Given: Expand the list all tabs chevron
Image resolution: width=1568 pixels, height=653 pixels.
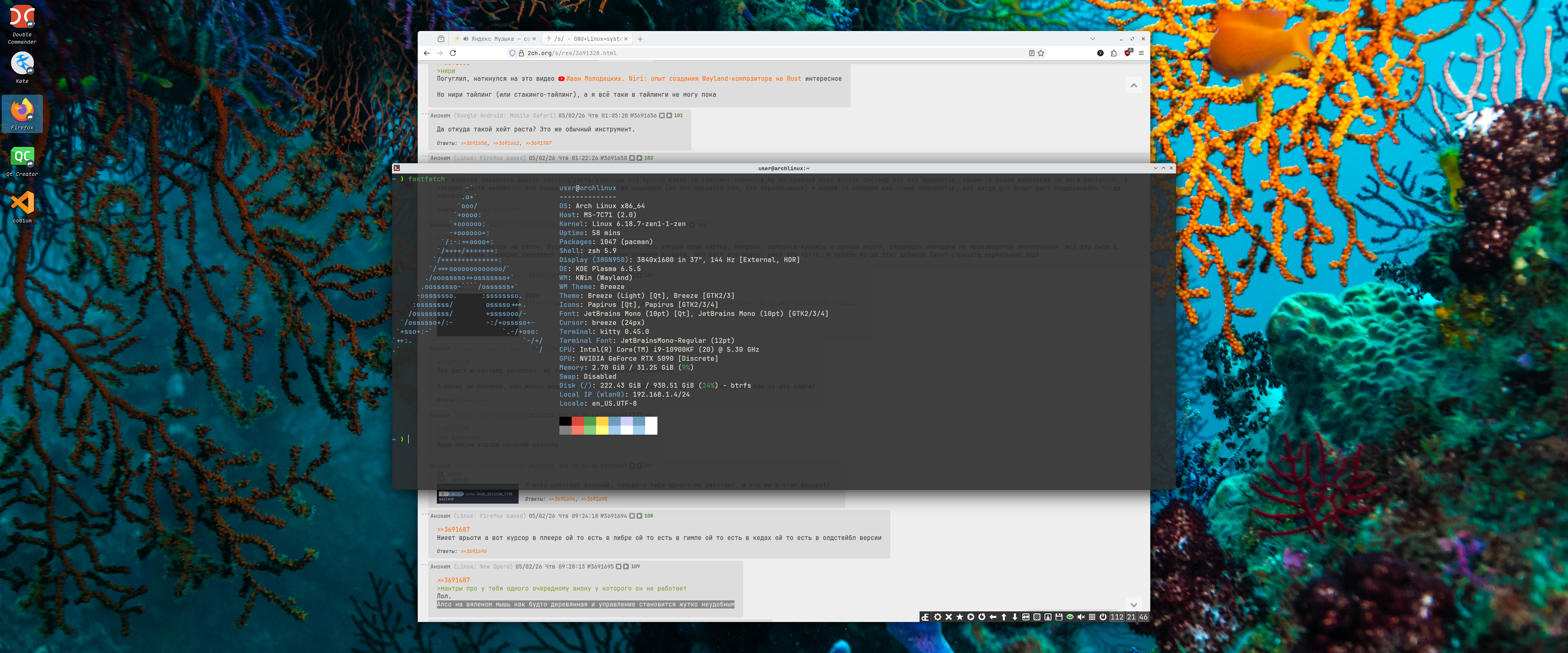Looking at the screenshot, I should point(1092,39).
